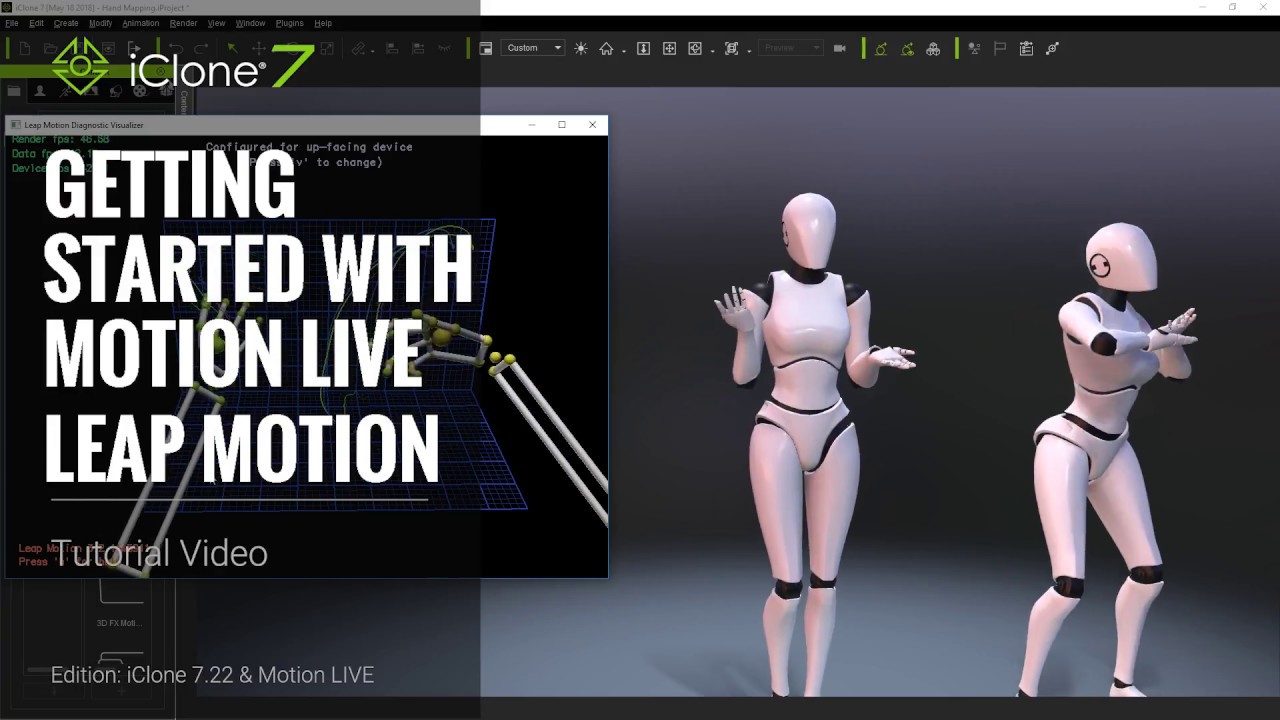Image resolution: width=1280 pixels, height=720 pixels.
Task: Click the actor-on-platform icon
Action: (x=974, y=48)
